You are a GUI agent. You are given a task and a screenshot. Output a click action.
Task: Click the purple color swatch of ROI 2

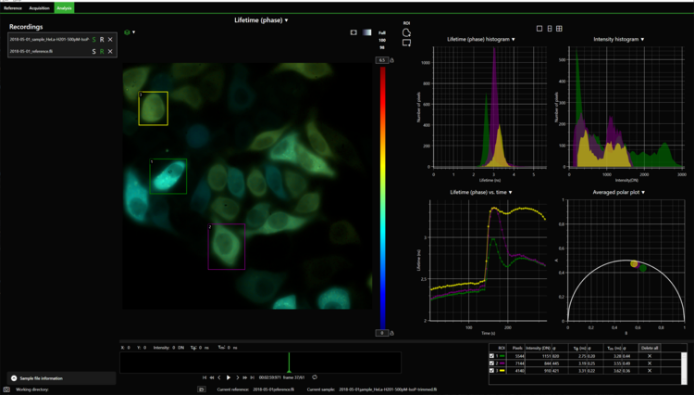tap(502, 363)
